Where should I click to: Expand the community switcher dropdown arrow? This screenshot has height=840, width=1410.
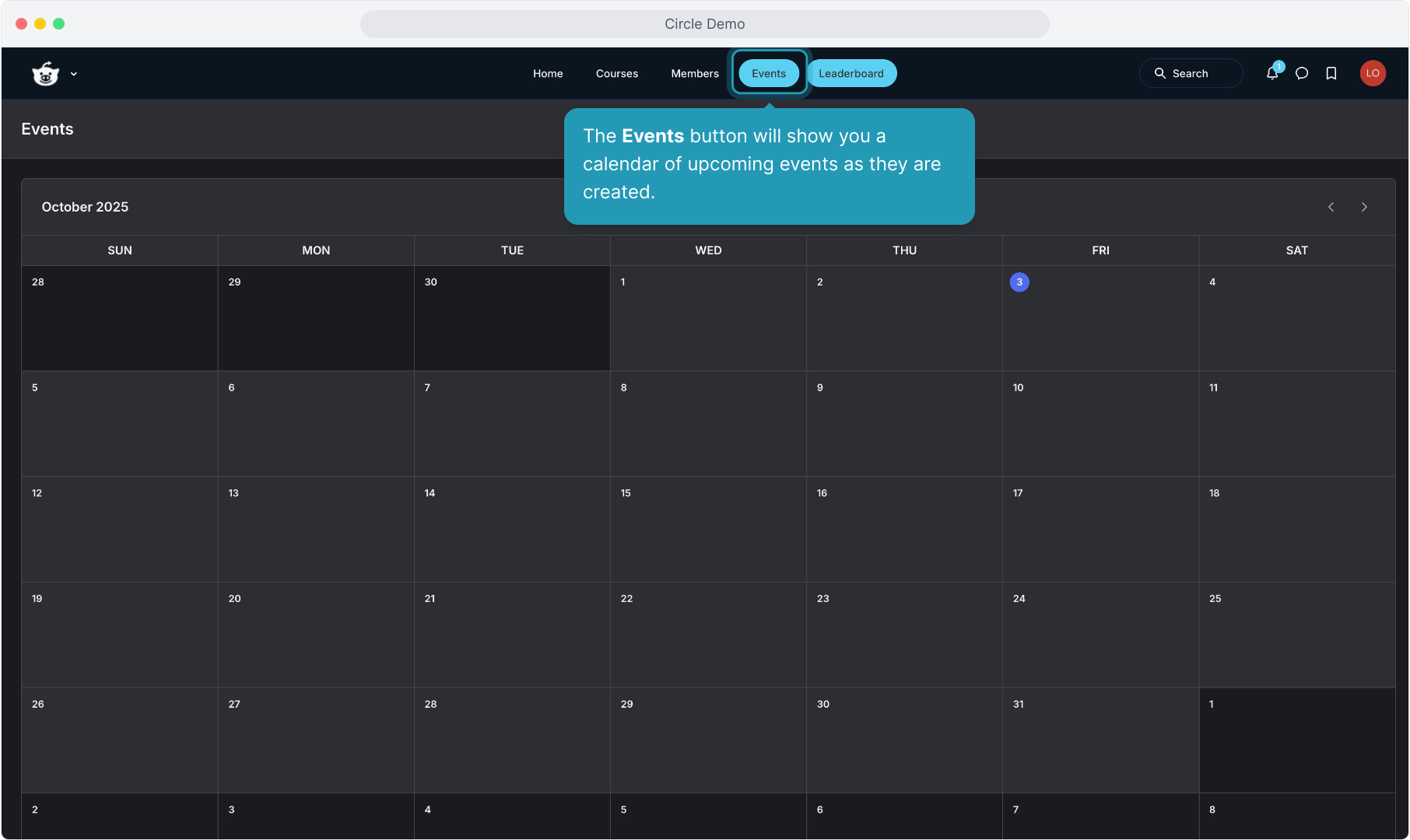point(74,74)
